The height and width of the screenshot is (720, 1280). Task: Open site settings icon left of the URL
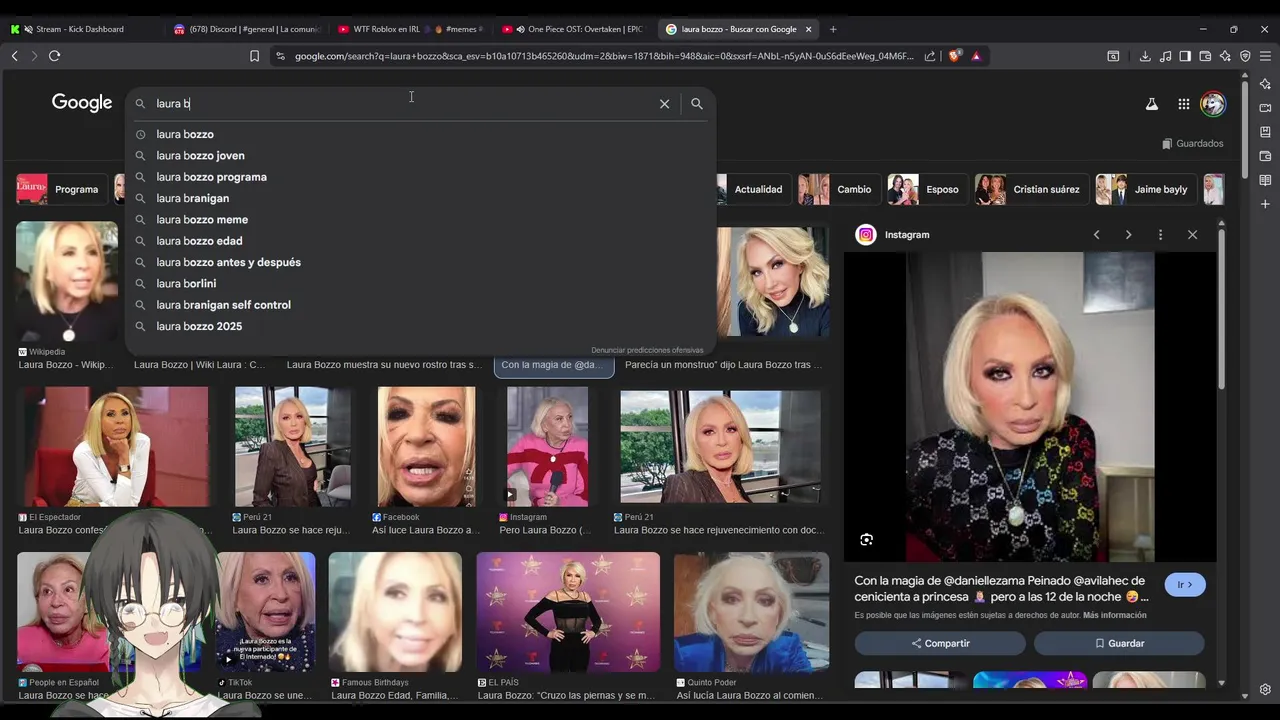pyautogui.click(x=280, y=56)
